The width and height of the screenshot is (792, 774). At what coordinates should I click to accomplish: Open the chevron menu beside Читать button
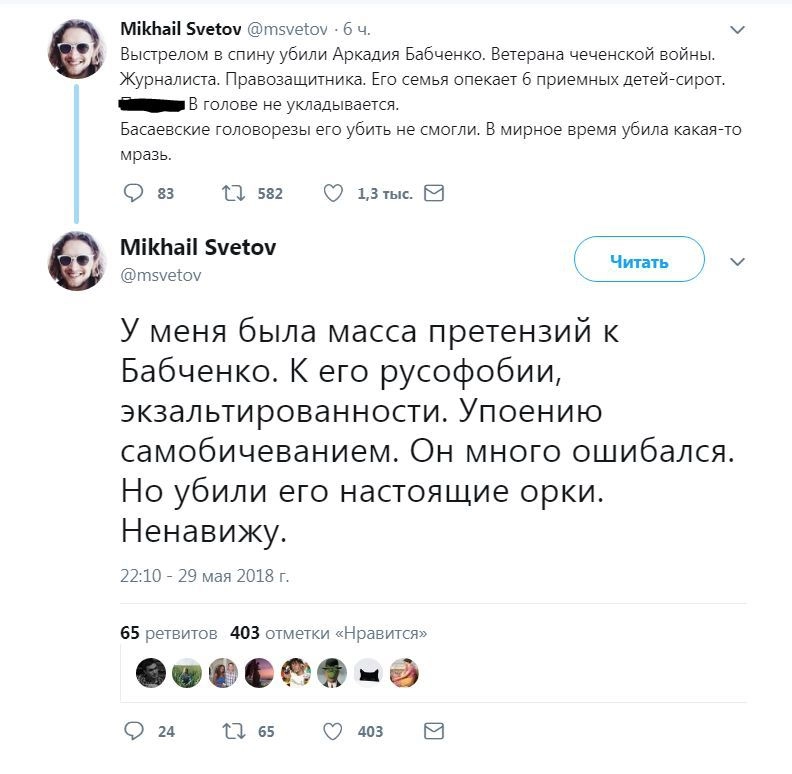point(738,261)
